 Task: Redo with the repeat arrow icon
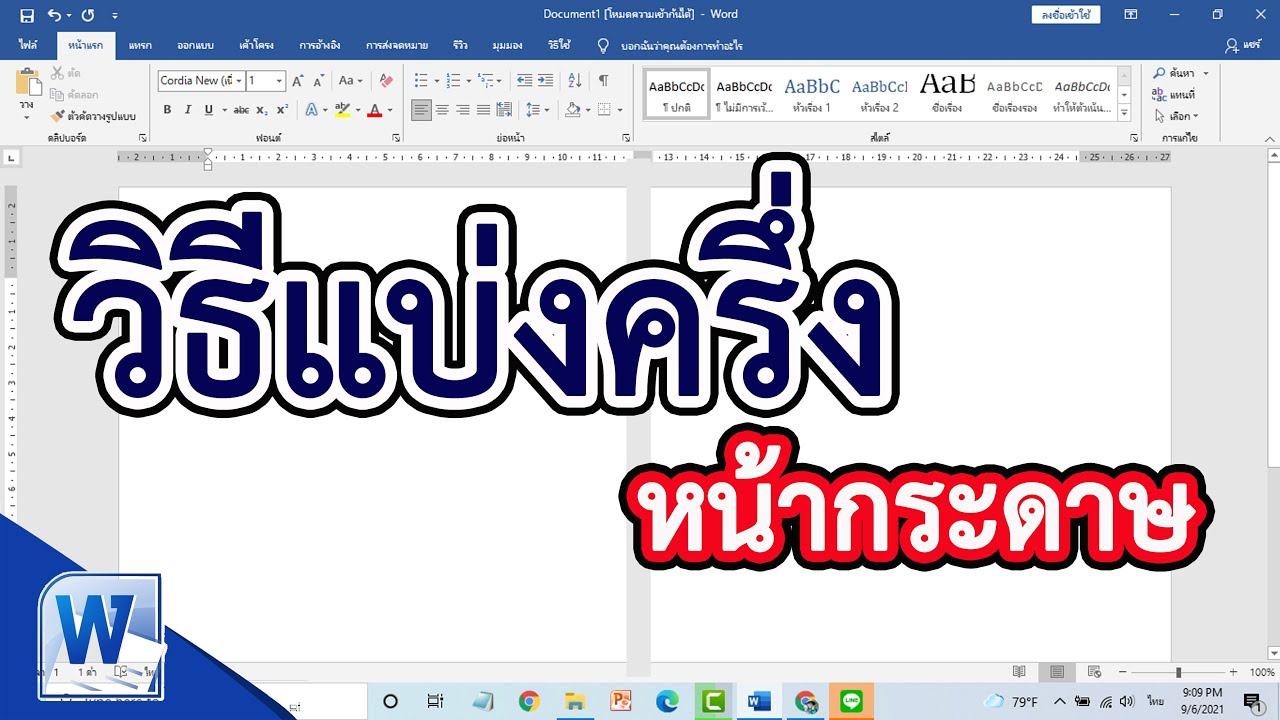coord(88,15)
